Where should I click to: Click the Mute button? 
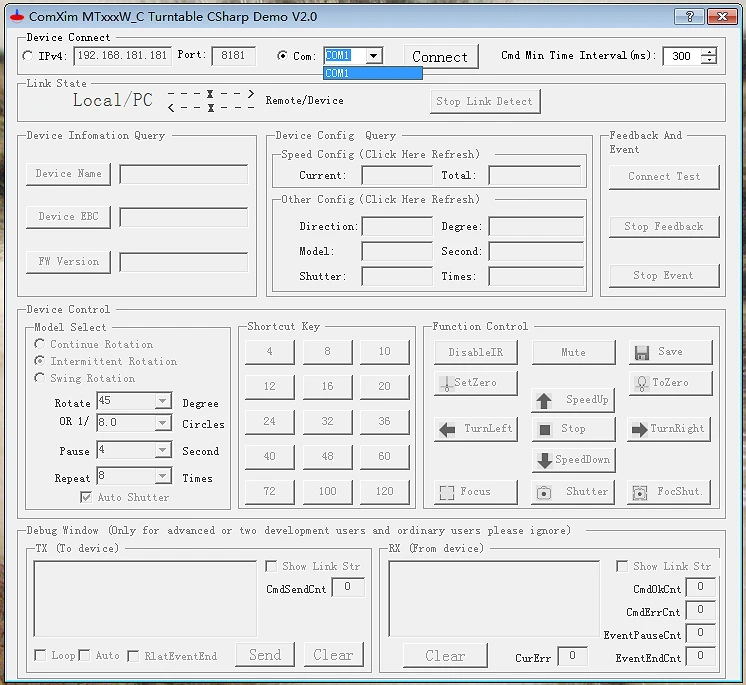573,352
